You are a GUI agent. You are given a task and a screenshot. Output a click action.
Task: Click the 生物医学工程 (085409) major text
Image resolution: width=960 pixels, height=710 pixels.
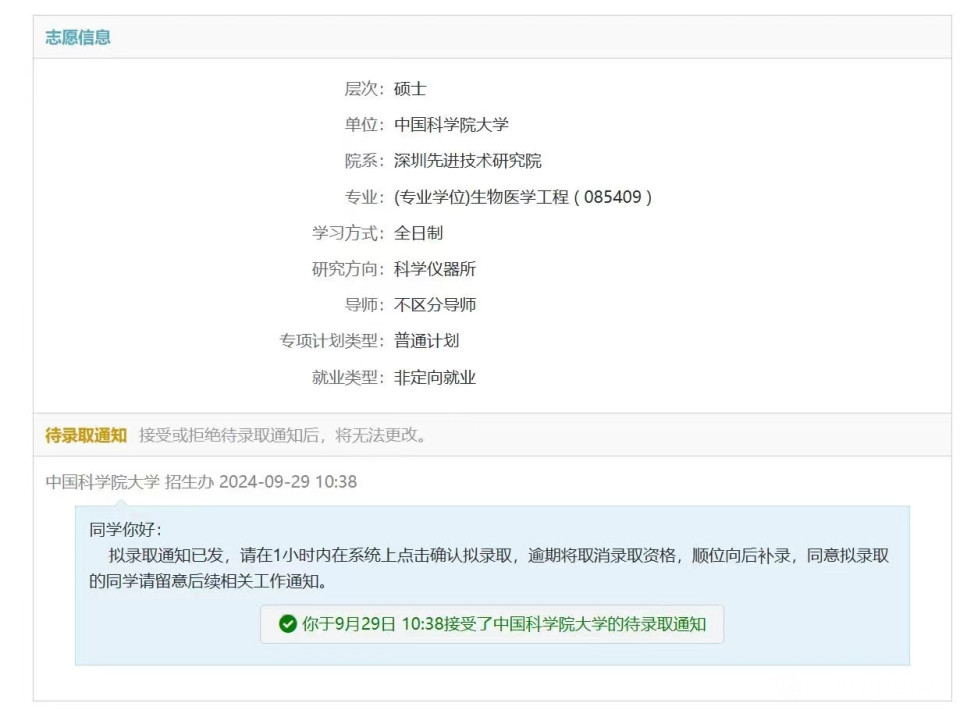pos(523,197)
